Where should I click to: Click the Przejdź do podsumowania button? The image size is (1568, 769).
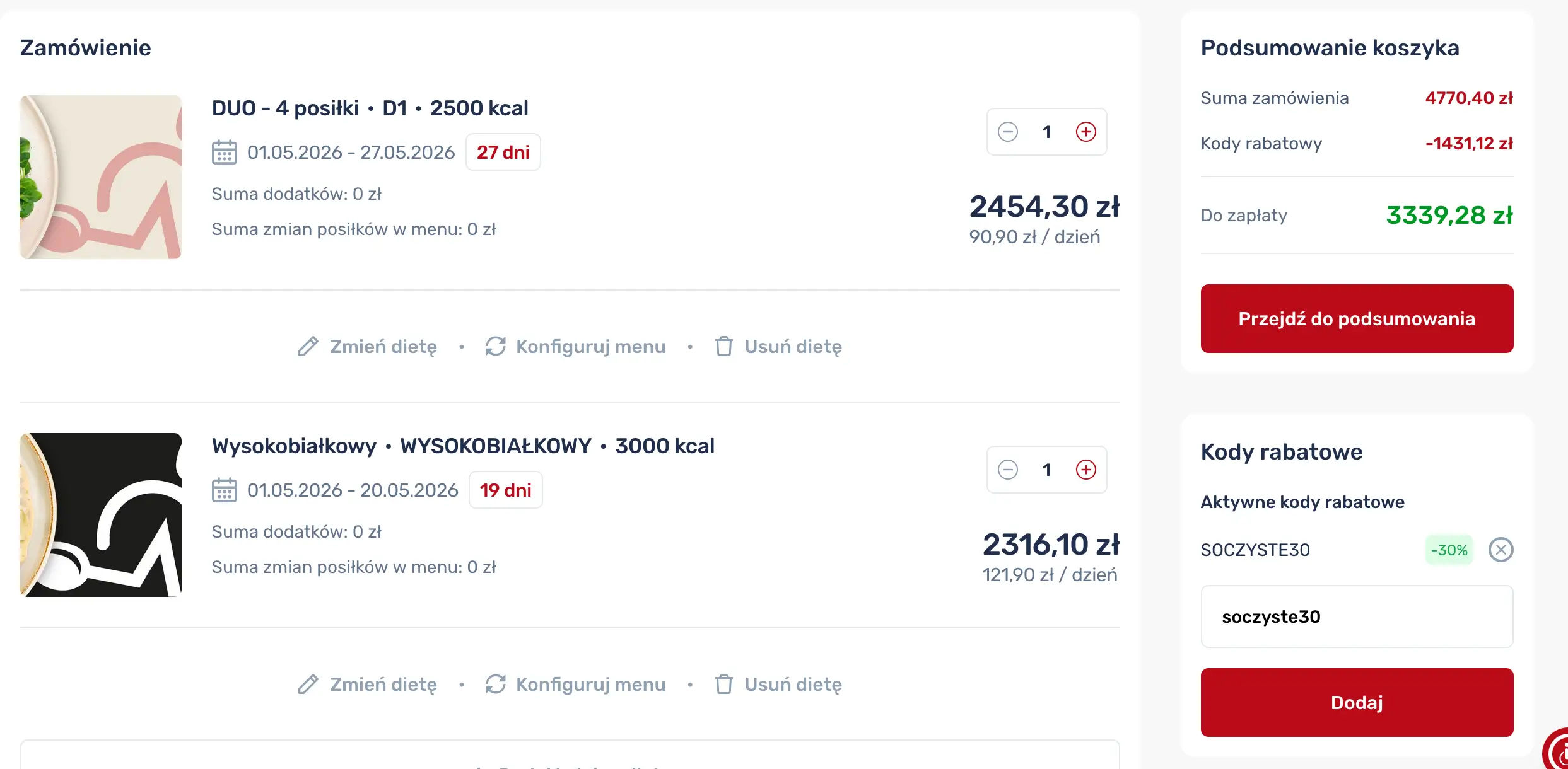tap(1357, 318)
